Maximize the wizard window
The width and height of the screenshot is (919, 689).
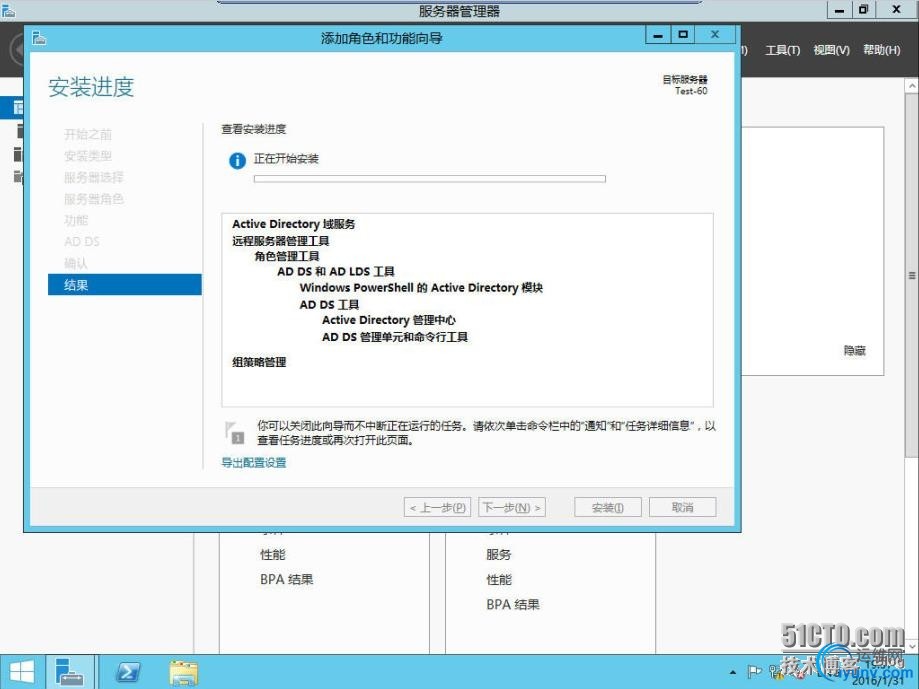pos(683,35)
